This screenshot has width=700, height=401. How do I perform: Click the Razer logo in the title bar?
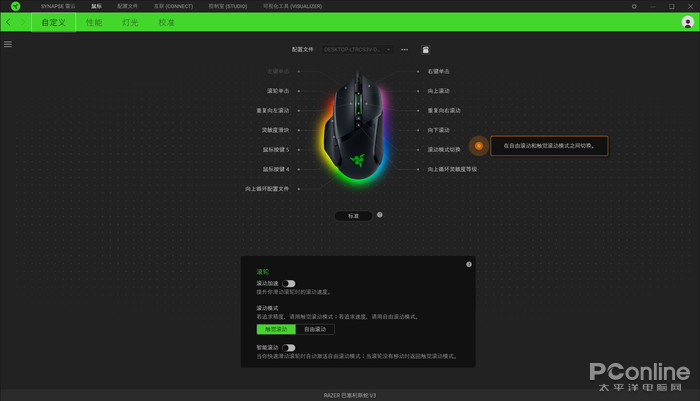tap(16, 6)
